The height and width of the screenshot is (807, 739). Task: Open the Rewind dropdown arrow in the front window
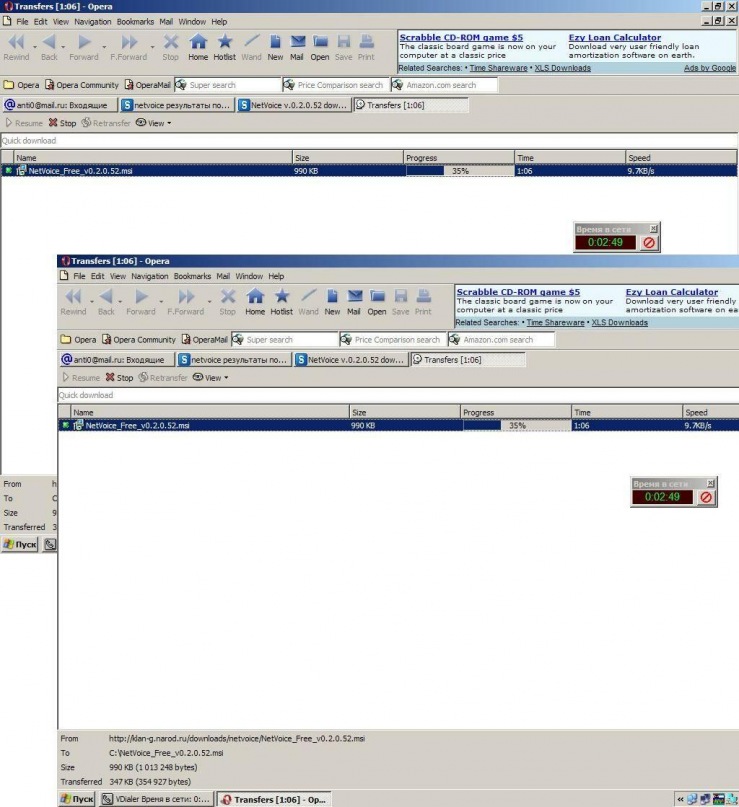[92, 301]
